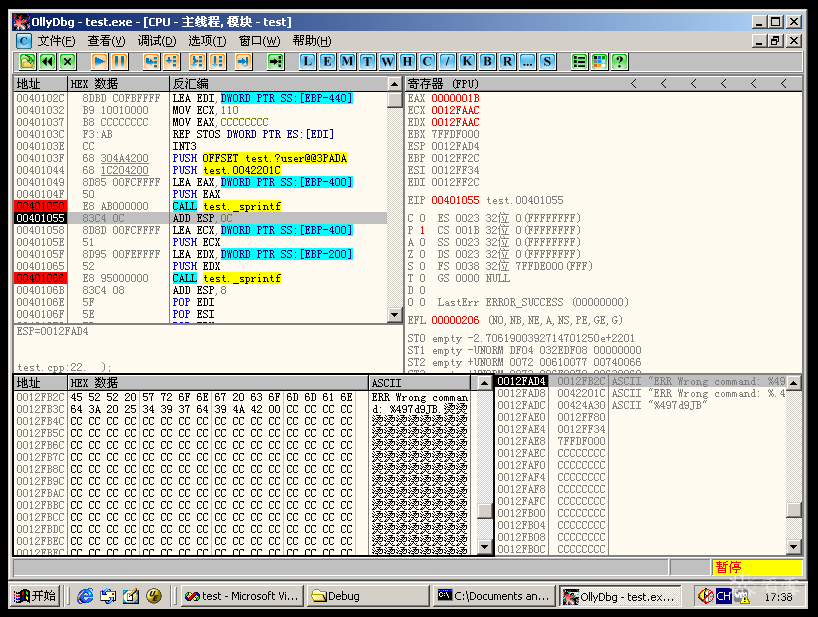Click the Run program play icon
818x617 pixels.
(x=99, y=61)
